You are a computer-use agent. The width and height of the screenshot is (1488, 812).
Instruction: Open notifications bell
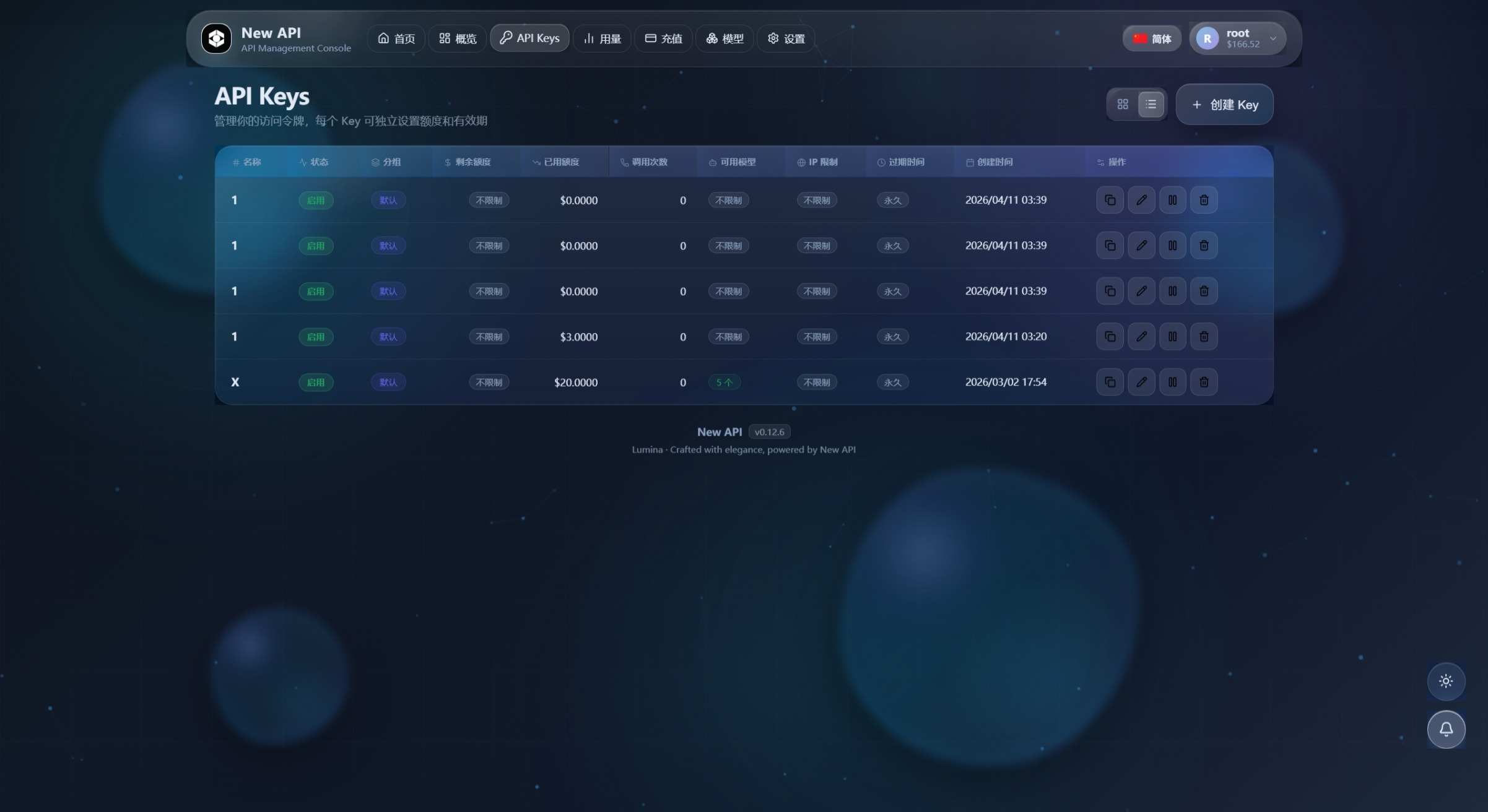[x=1446, y=729]
